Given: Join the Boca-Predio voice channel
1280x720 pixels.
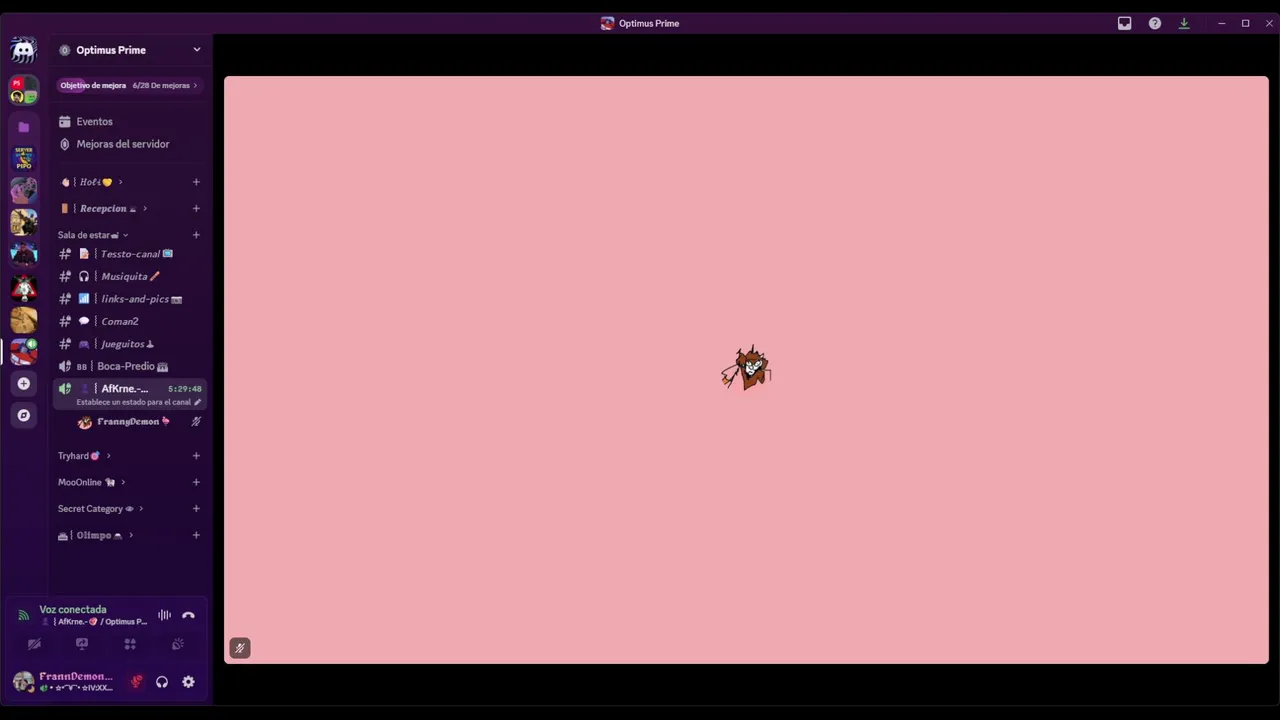Looking at the screenshot, I should coord(129,366).
